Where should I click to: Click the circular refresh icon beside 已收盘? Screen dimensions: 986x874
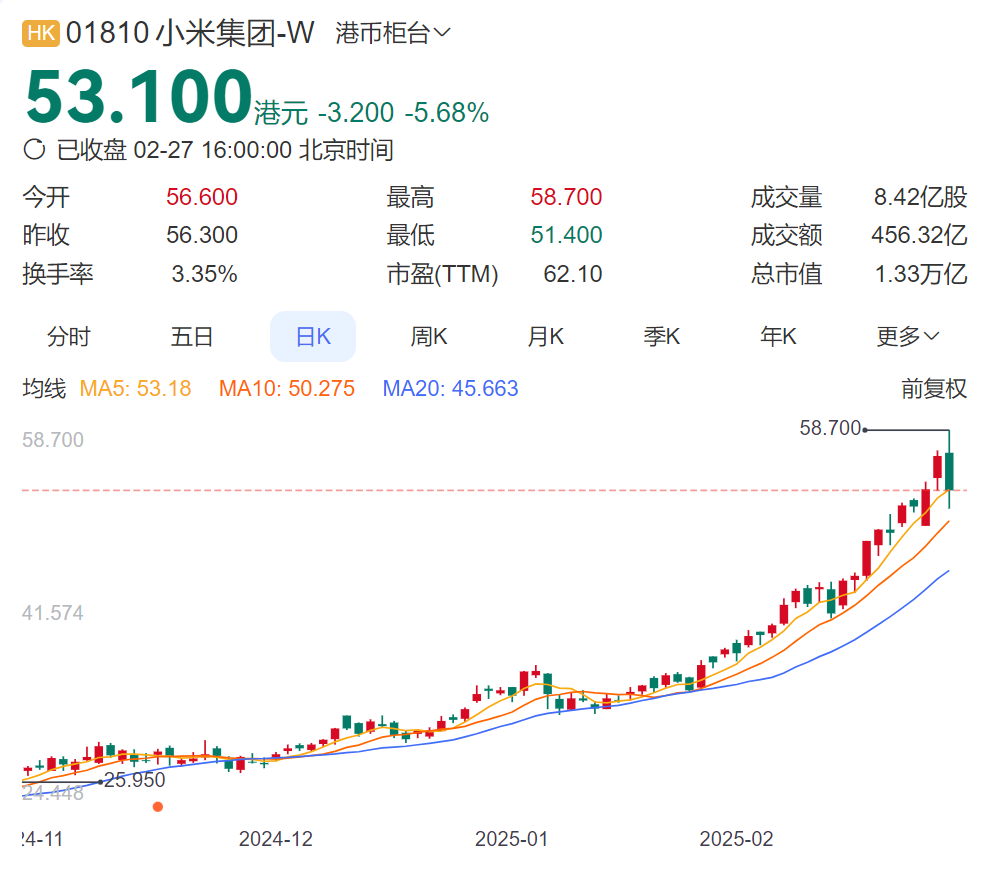35,150
